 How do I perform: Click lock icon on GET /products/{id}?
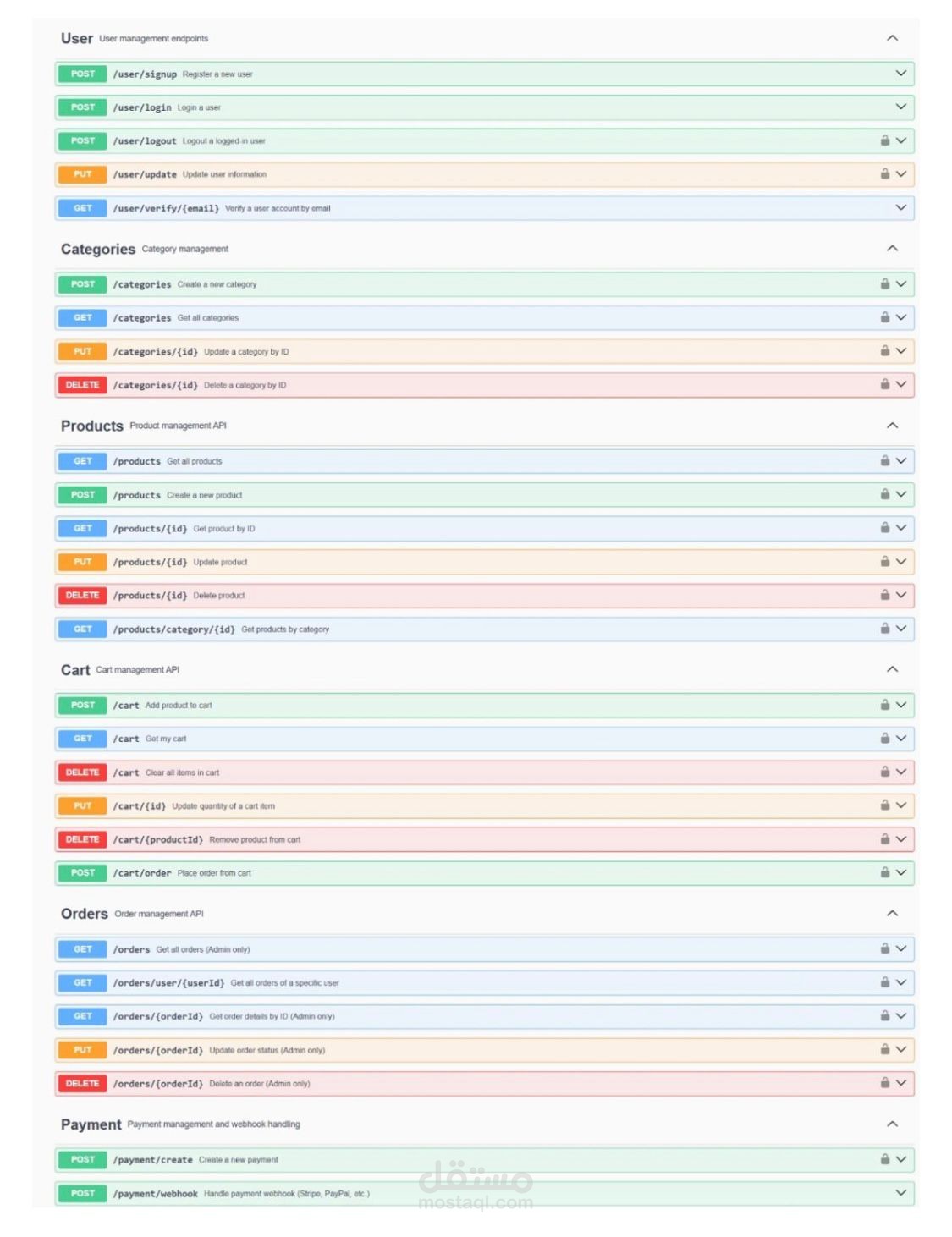pos(884,527)
